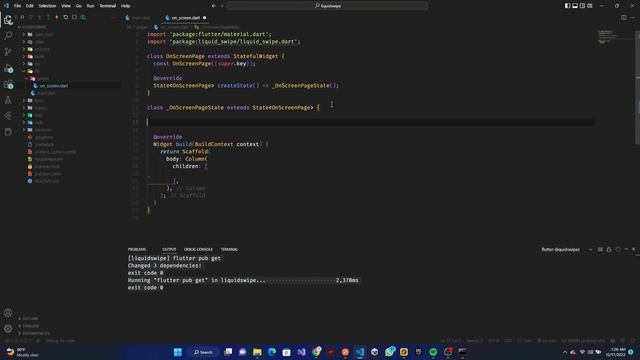The height and width of the screenshot is (360, 640).
Task: Click the command center search box
Action: [327, 6]
